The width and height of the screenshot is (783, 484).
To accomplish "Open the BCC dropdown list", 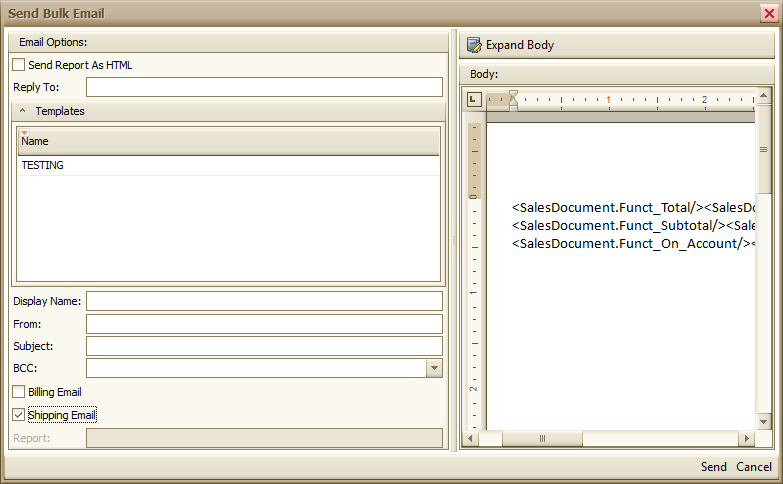I will 434,369.
